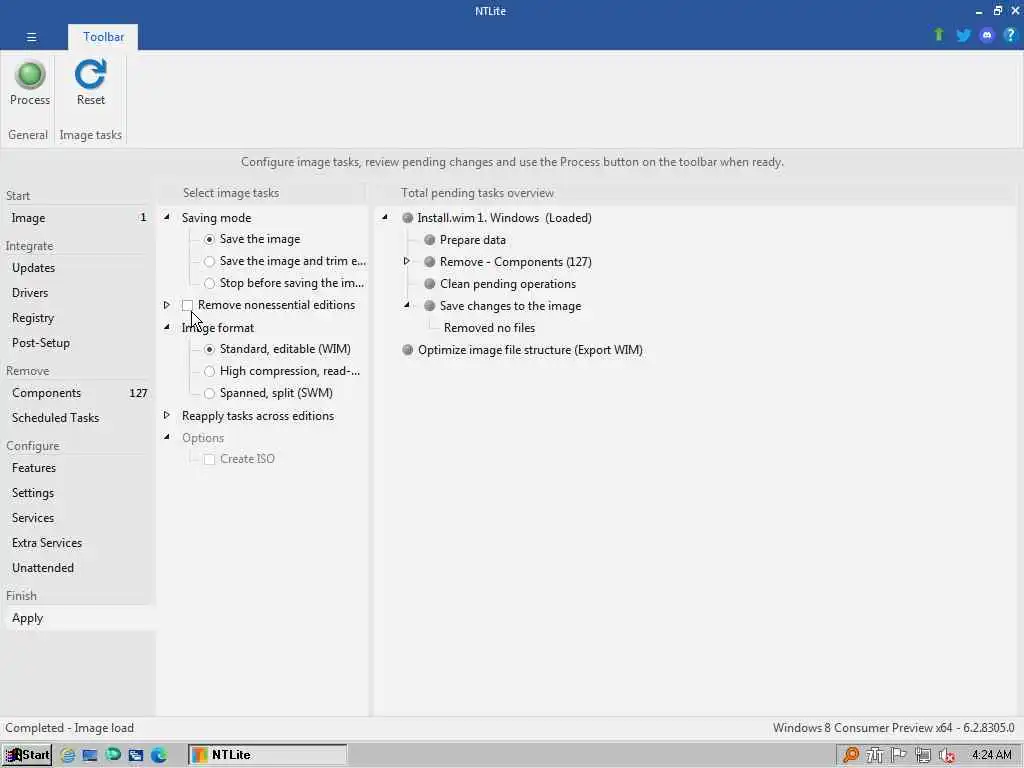Image resolution: width=1024 pixels, height=768 pixels.
Task: Collapse Save changes to the image node
Action: coord(406,305)
